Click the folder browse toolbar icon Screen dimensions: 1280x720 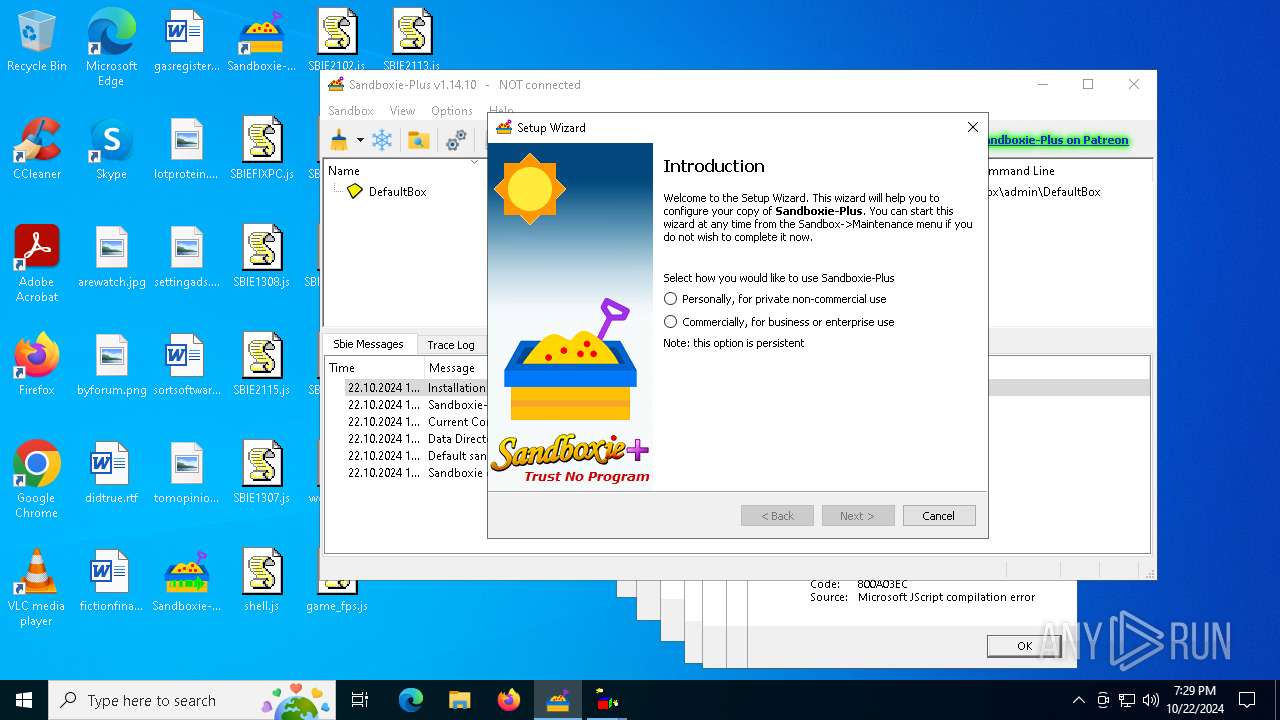pyautogui.click(x=419, y=140)
